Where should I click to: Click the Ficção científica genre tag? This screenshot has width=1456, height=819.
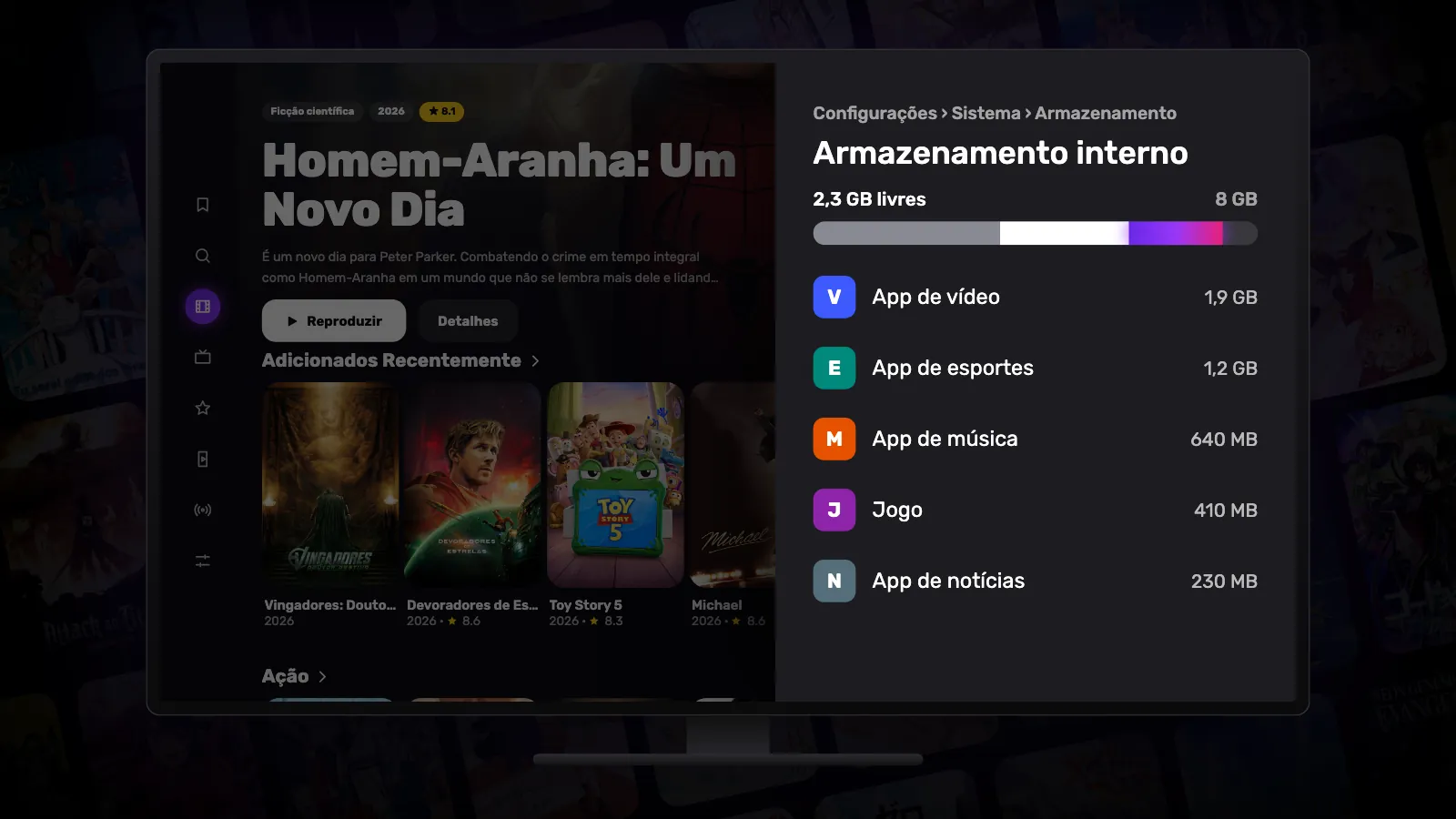[x=312, y=111]
